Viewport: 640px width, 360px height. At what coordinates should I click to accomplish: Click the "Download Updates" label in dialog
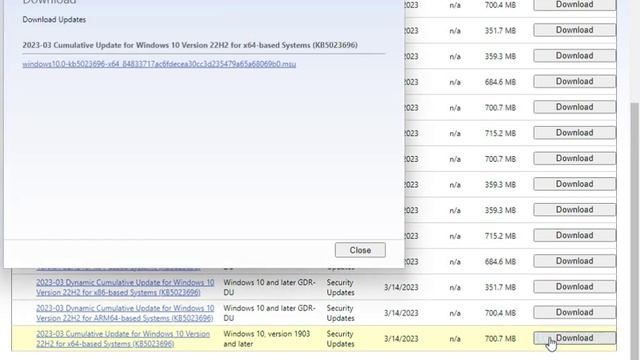(x=54, y=20)
